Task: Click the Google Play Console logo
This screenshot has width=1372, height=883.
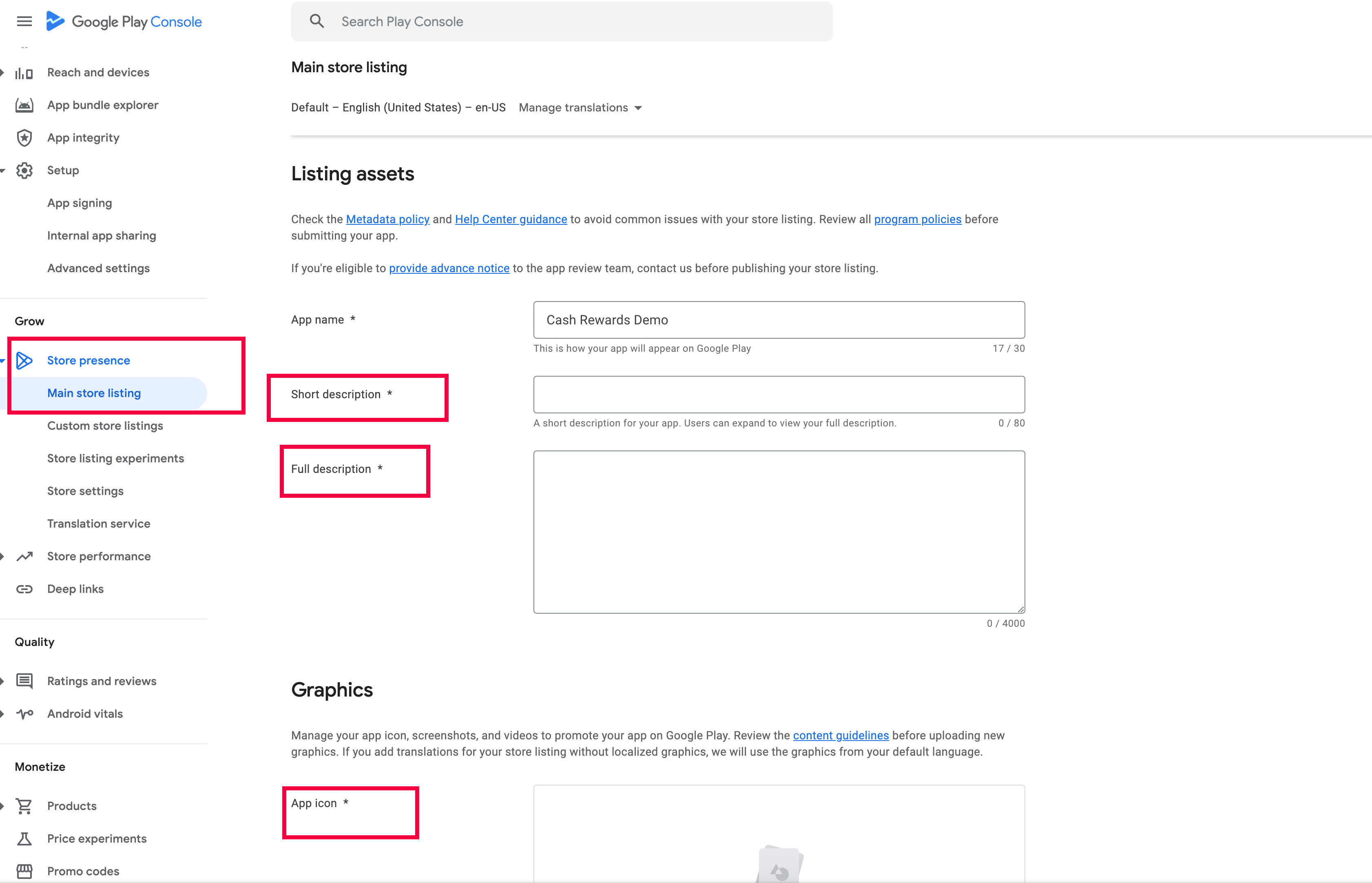Action: pyautogui.click(x=124, y=22)
